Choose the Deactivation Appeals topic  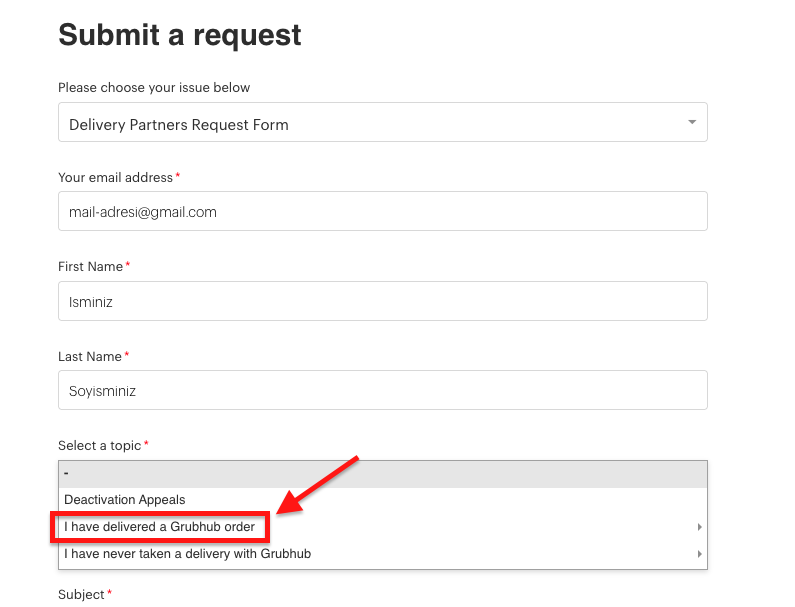point(125,500)
